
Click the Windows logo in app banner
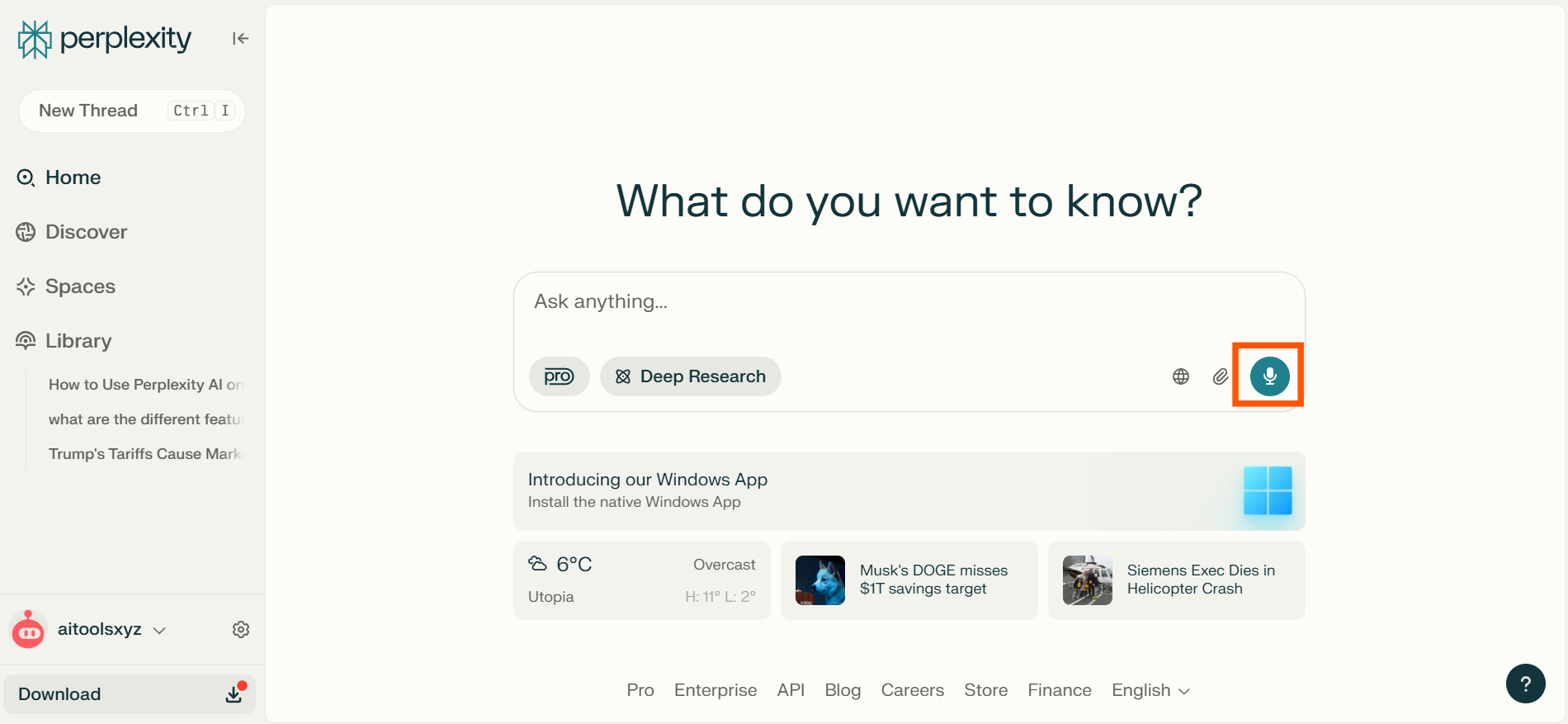(x=1267, y=490)
